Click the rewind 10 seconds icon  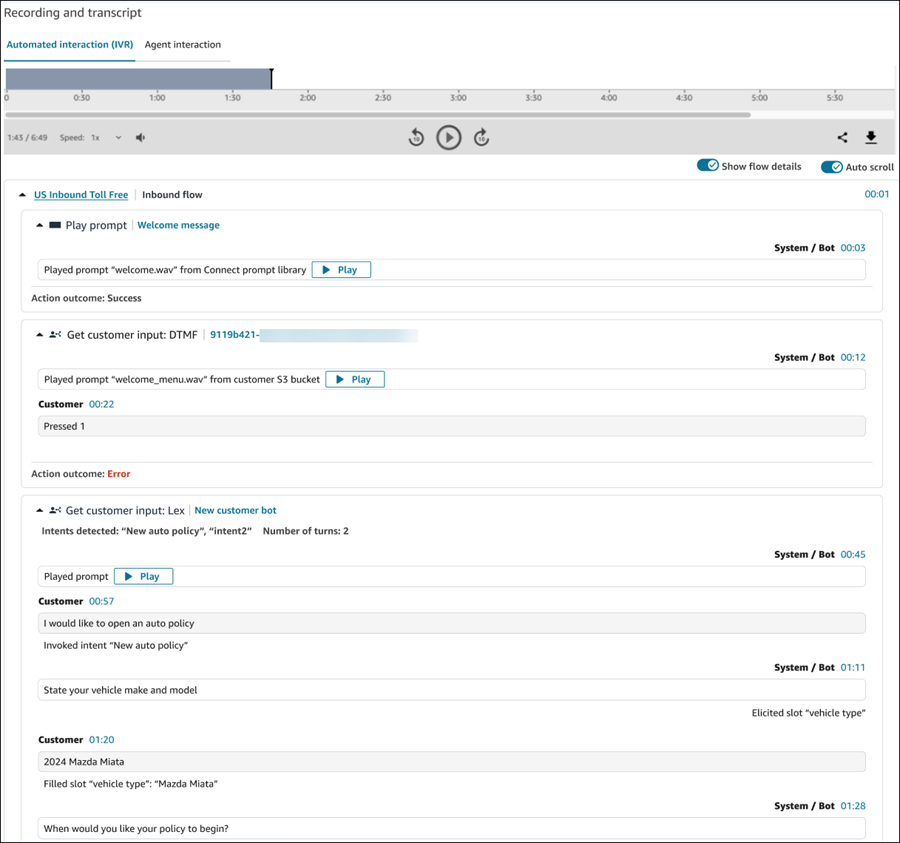417,138
